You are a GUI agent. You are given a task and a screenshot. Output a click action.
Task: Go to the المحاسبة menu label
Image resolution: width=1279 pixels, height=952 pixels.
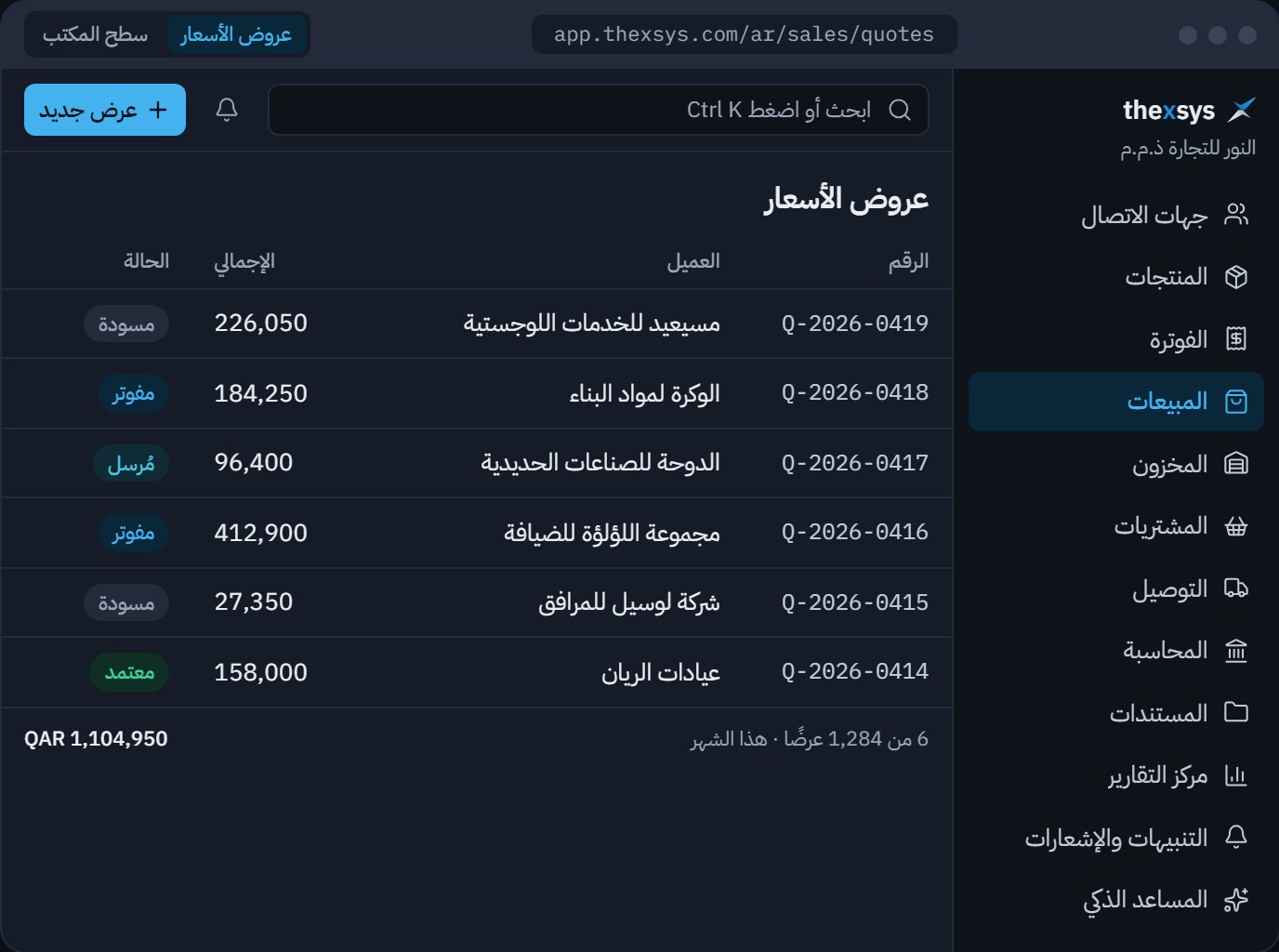coord(1165,651)
